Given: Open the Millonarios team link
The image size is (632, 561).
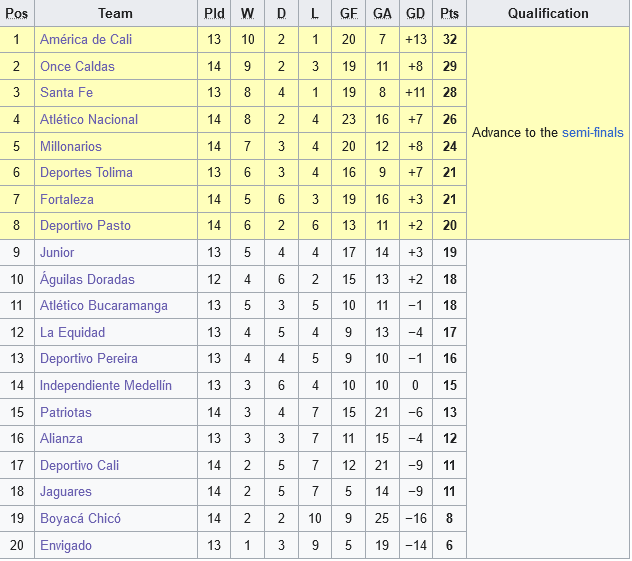Looking at the screenshot, I should pos(71,146).
